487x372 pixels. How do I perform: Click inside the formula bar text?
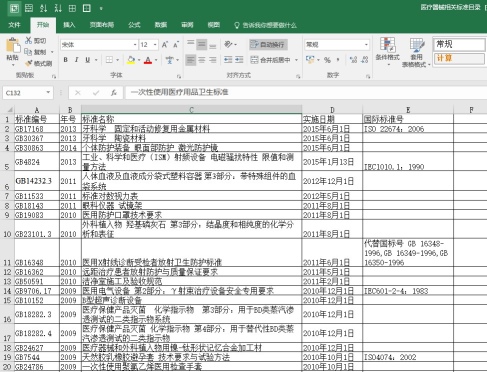coord(179,92)
